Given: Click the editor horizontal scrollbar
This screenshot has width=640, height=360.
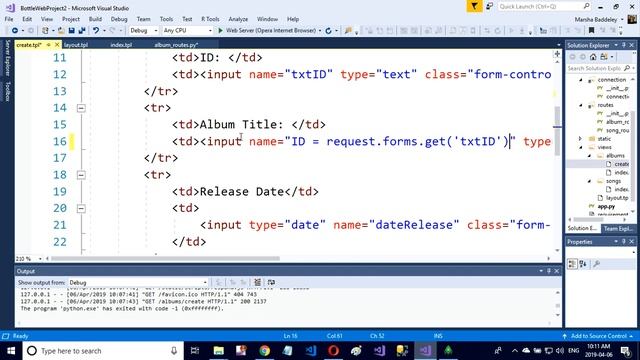Looking at the screenshot, I should [x=165, y=259].
